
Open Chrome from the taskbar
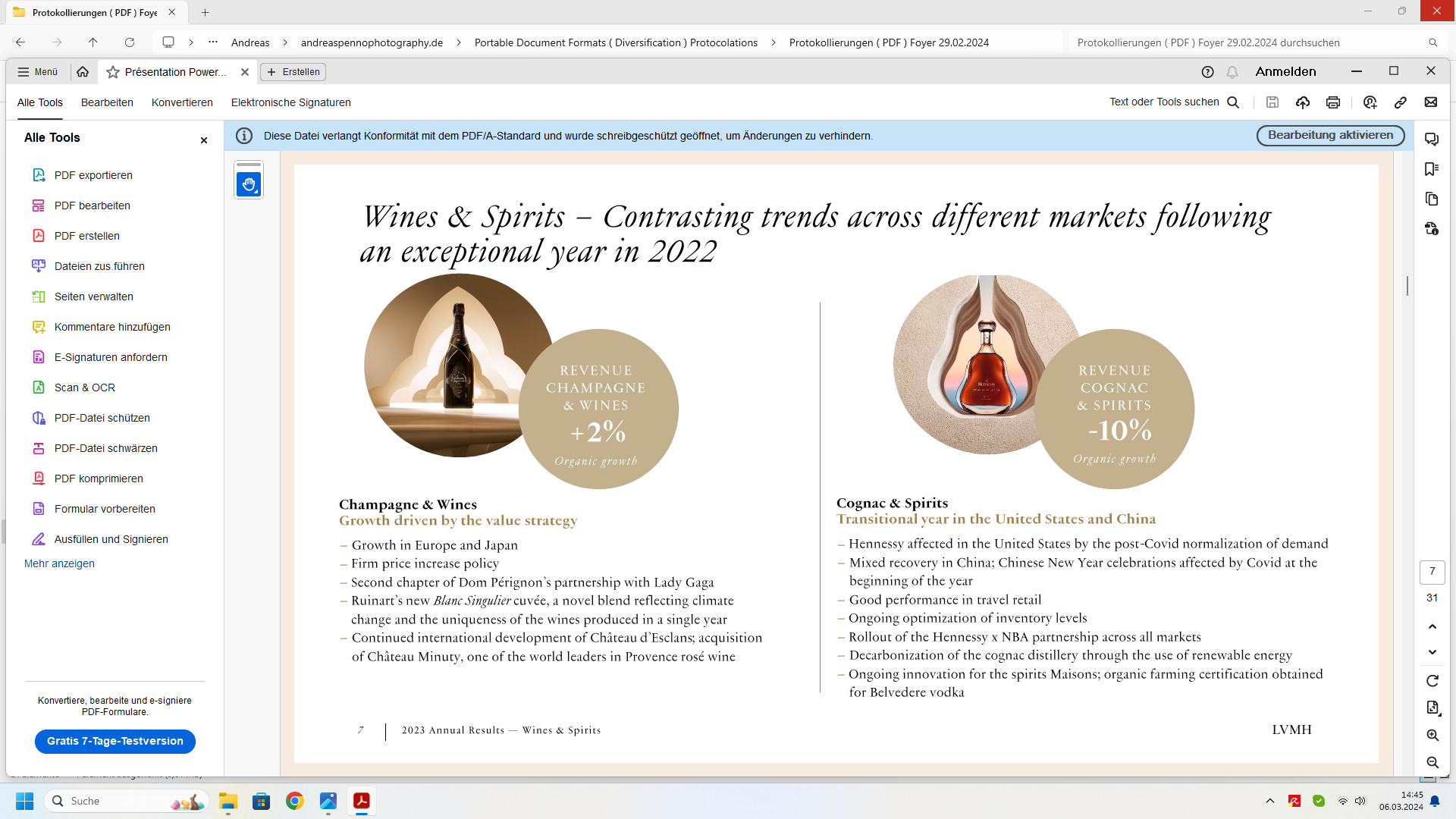point(295,801)
